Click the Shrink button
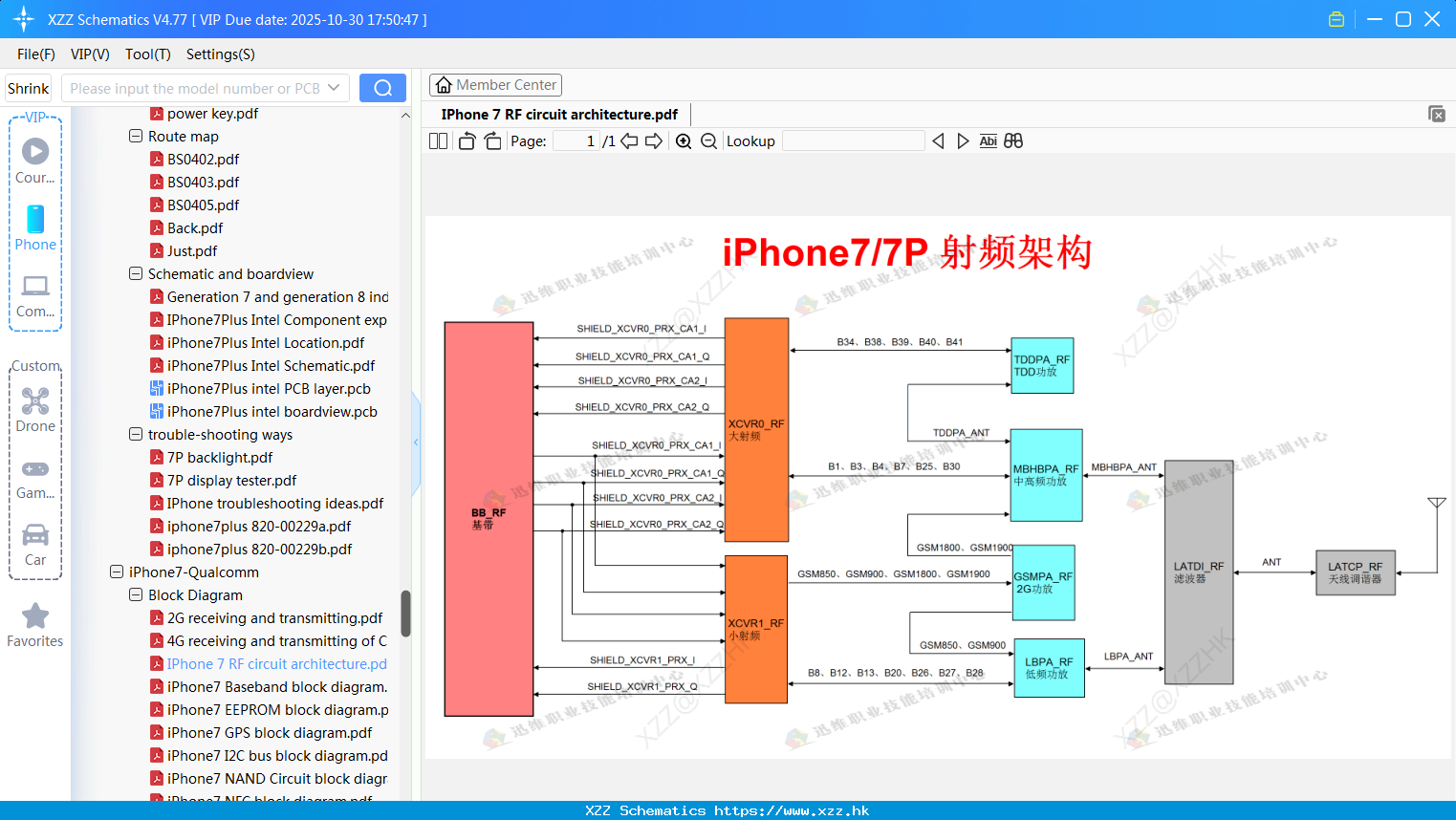The height and width of the screenshot is (820, 1456). (29, 88)
